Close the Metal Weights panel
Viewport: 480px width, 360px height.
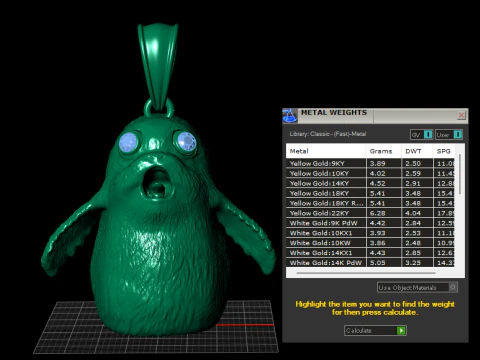[x=461, y=115]
